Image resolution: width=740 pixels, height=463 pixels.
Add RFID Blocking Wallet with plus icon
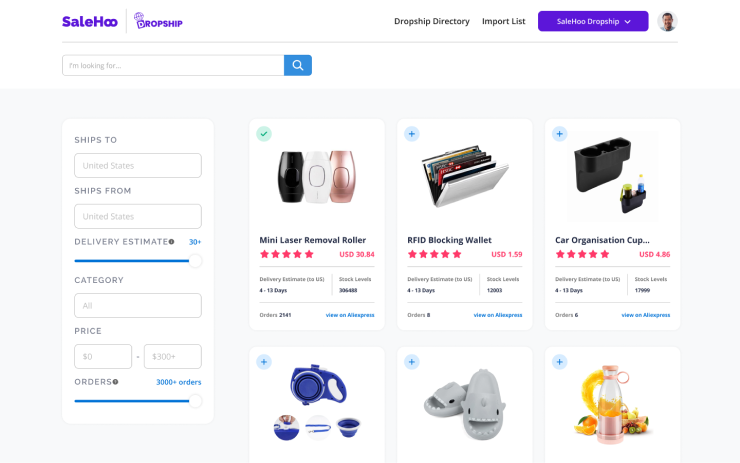412,134
